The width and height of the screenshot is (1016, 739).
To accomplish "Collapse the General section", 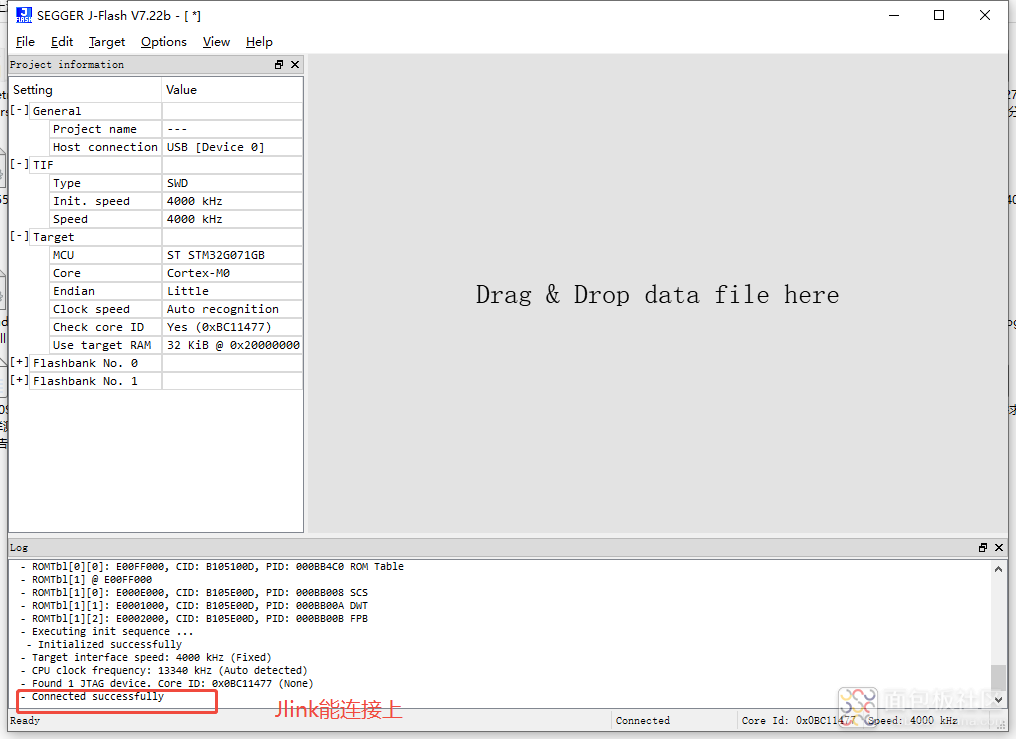I will 19,111.
